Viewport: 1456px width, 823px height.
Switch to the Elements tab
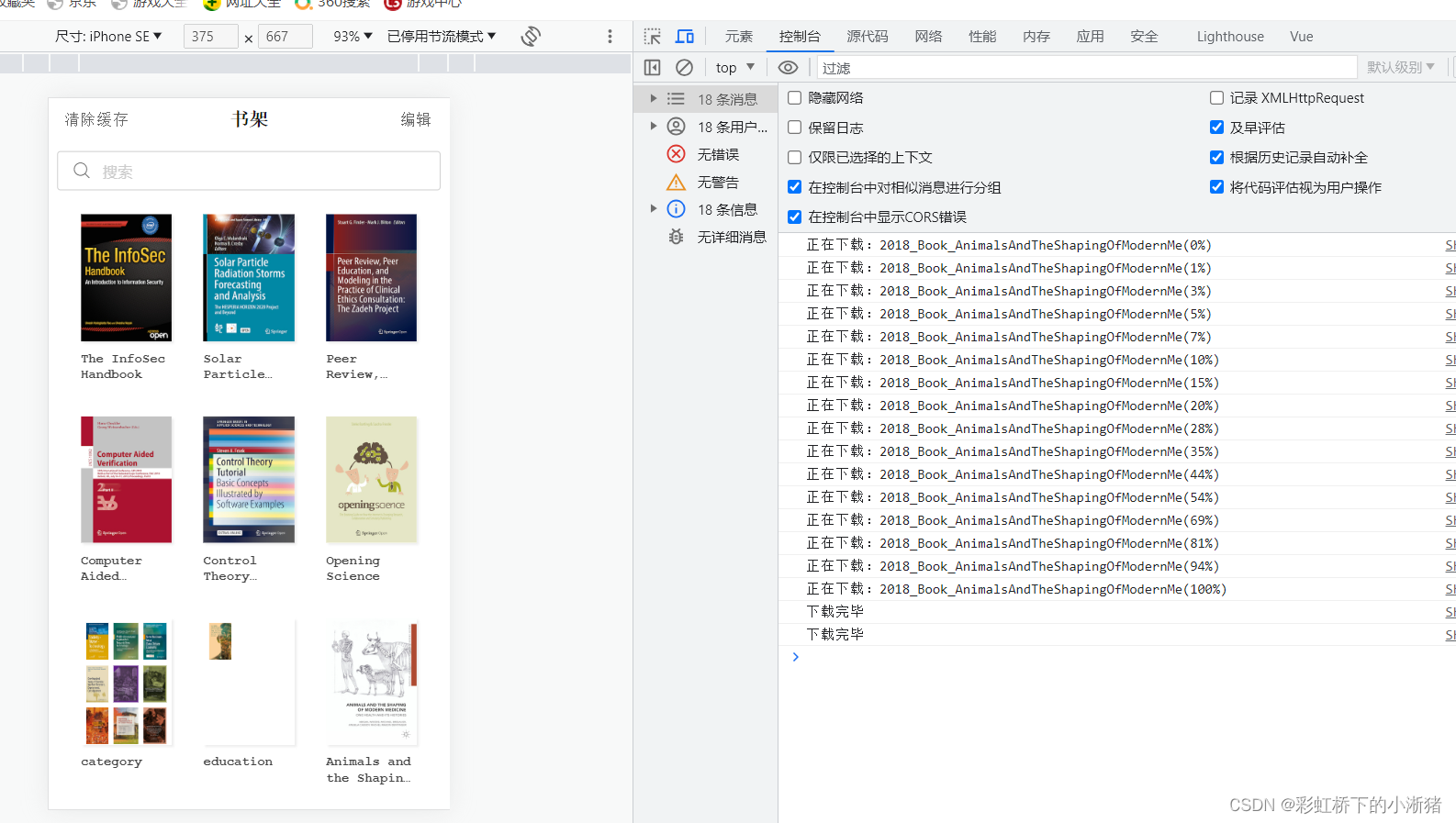coord(739,37)
